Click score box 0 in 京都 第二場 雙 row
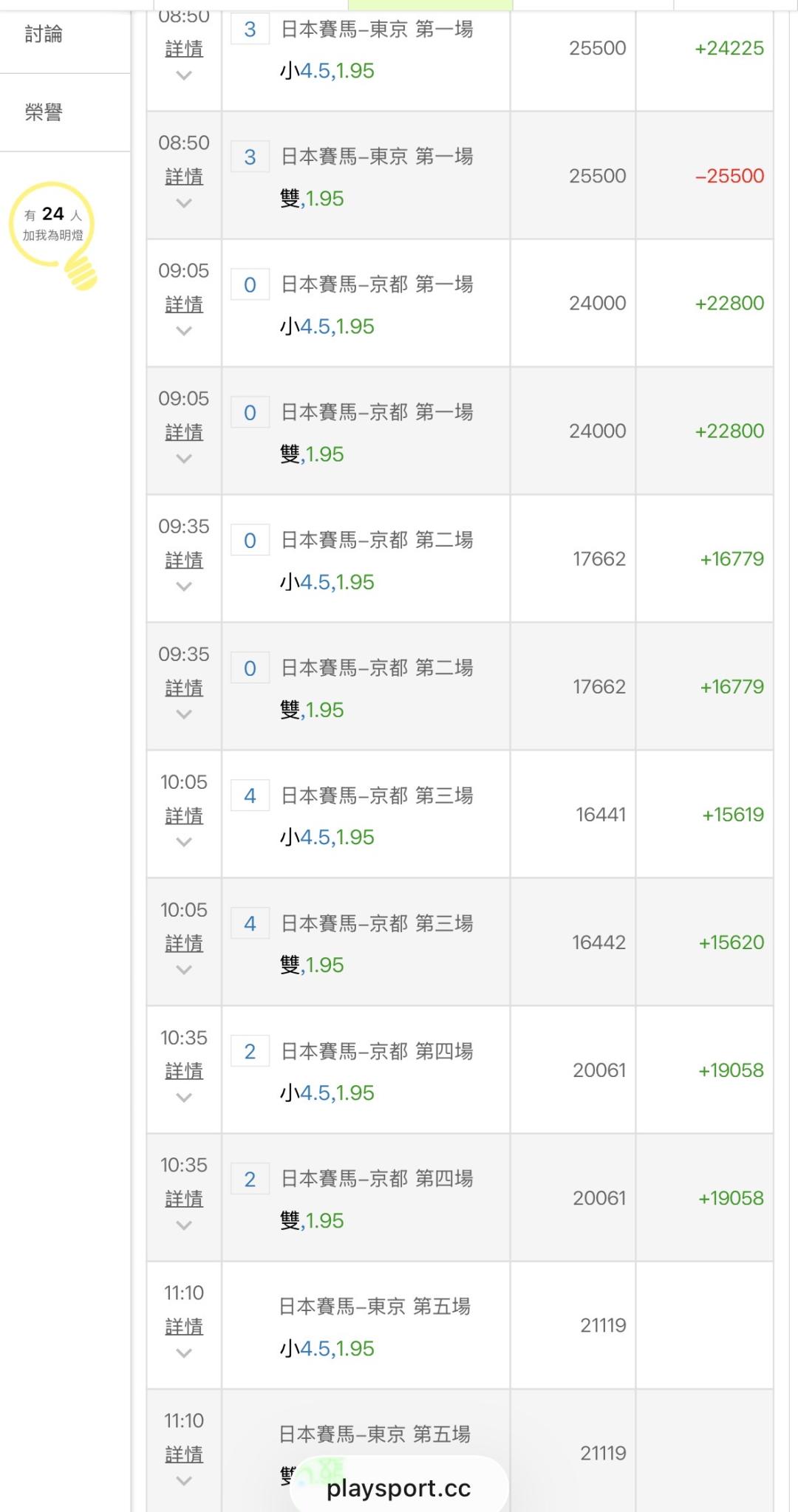The width and height of the screenshot is (798, 1512). [x=250, y=668]
